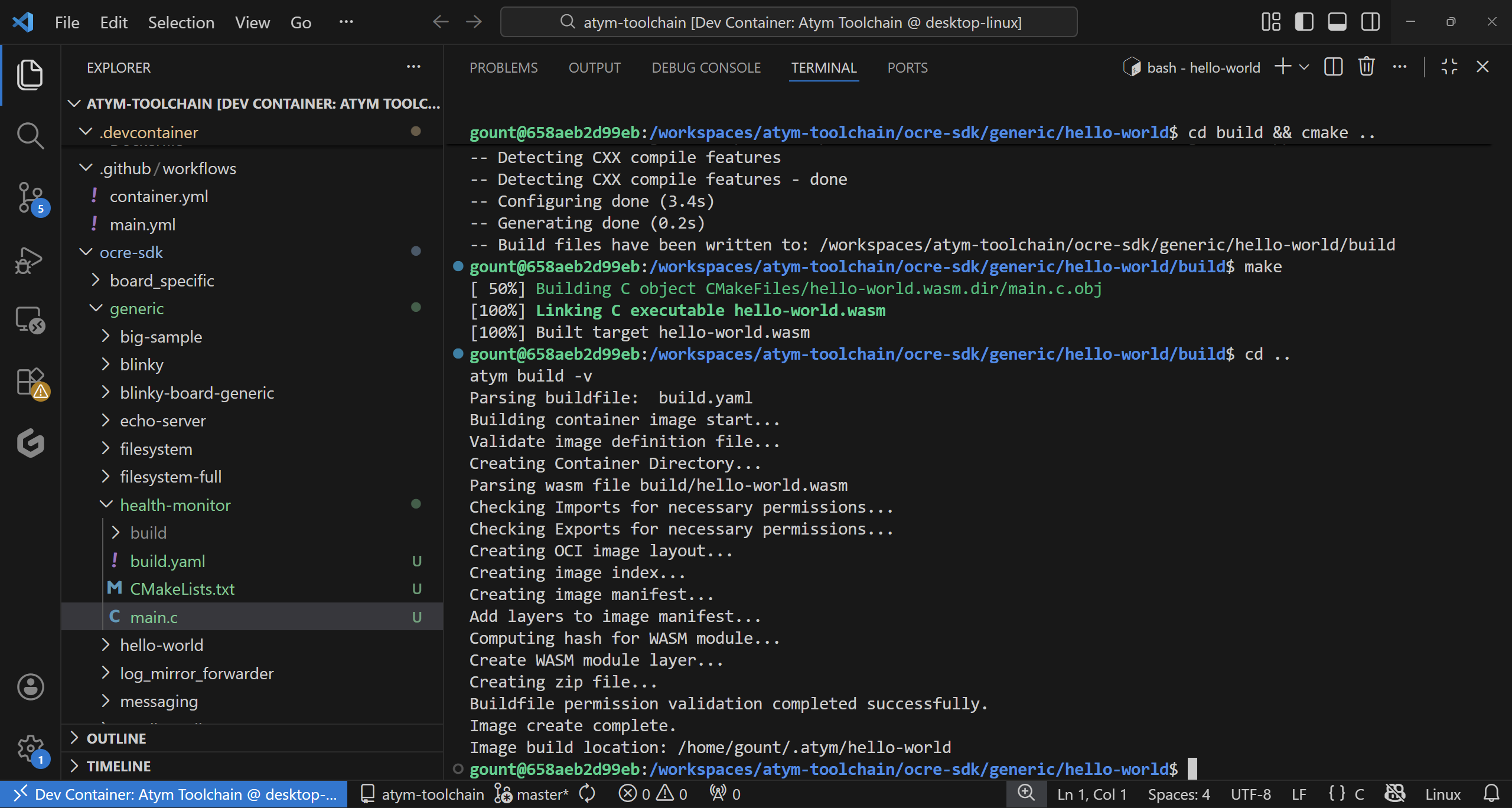
Task: Toggle the secondary side bar
Action: pyautogui.click(x=1370, y=21)
